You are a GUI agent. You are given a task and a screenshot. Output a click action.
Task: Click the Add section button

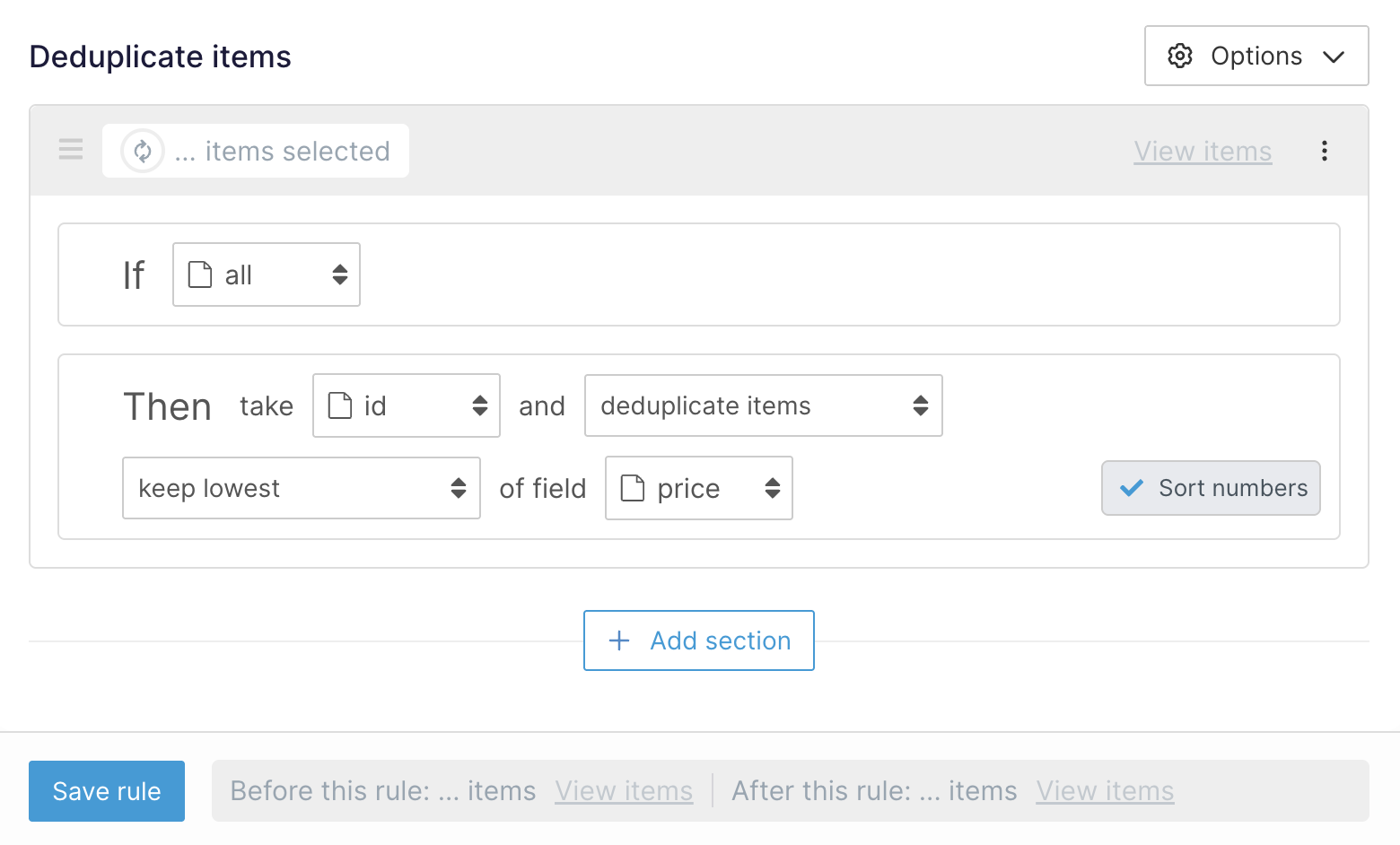coord(699,640)
